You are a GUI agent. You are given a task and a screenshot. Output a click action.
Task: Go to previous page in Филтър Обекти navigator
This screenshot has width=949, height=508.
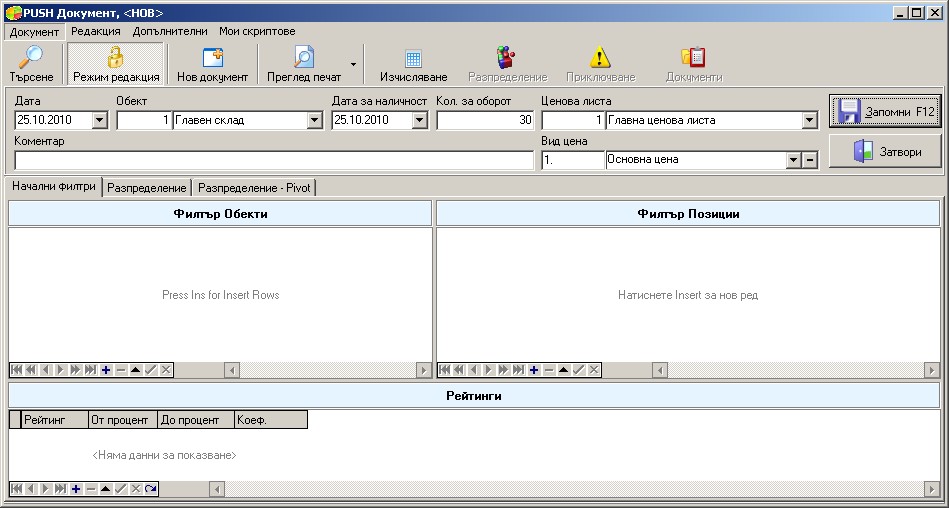pos(31,369)
